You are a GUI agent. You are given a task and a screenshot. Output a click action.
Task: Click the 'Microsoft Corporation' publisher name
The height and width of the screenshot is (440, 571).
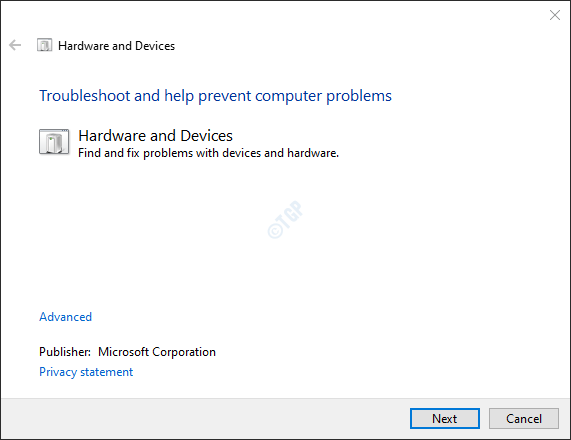click(157, 352)
